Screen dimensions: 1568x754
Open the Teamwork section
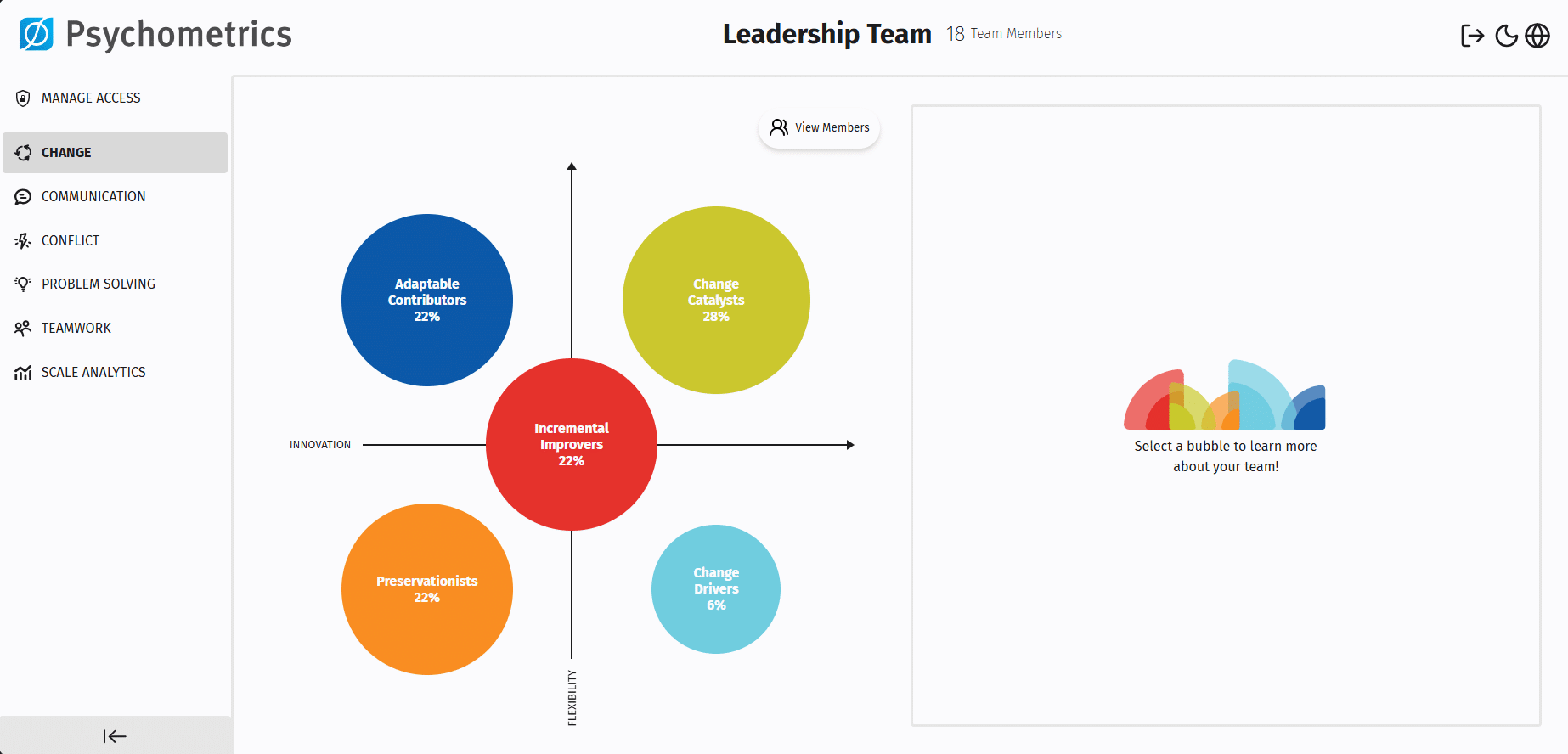pyautogui.click(x=76, y=329)
